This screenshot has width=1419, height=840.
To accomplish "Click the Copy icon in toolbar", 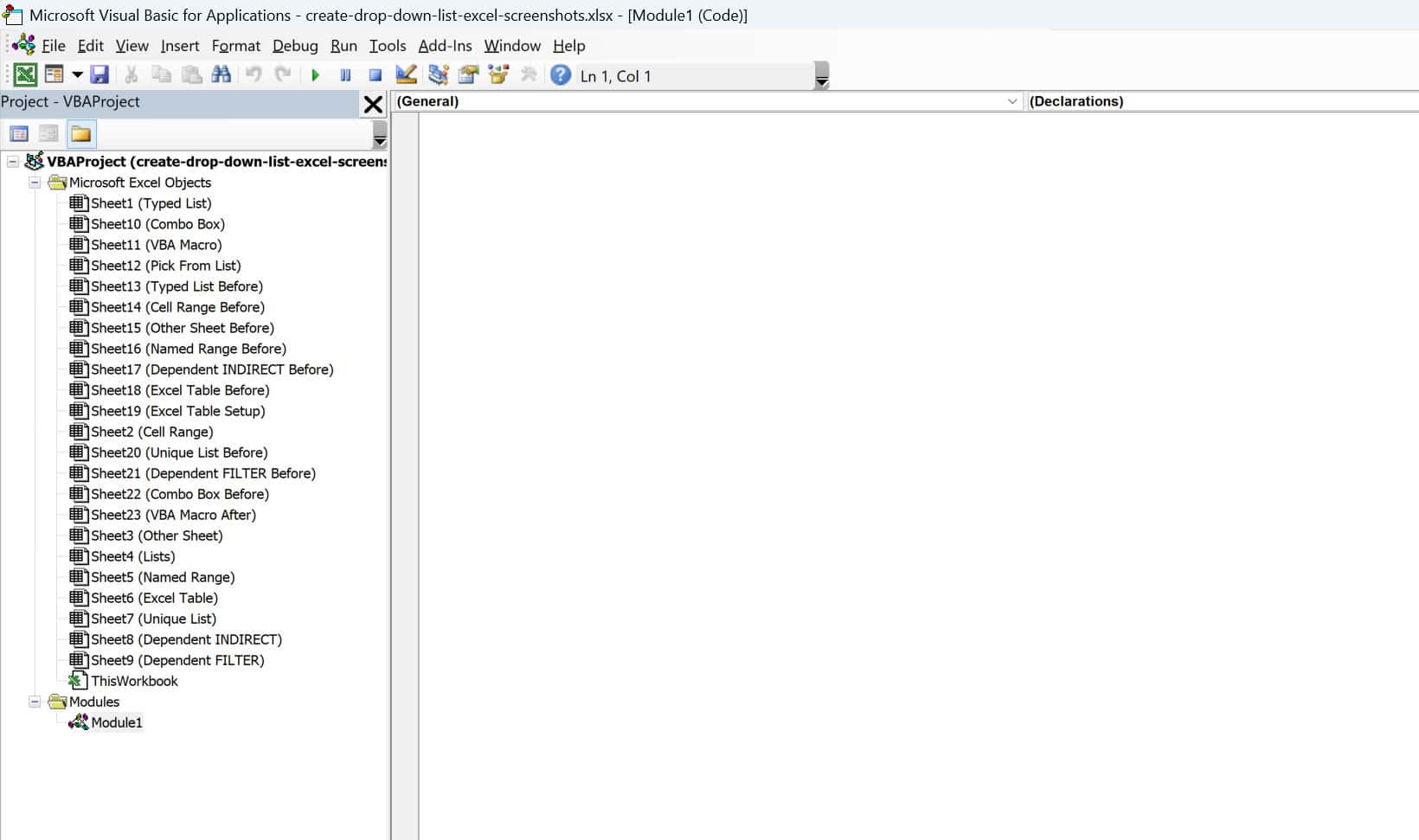I will (x=161, y=75).
